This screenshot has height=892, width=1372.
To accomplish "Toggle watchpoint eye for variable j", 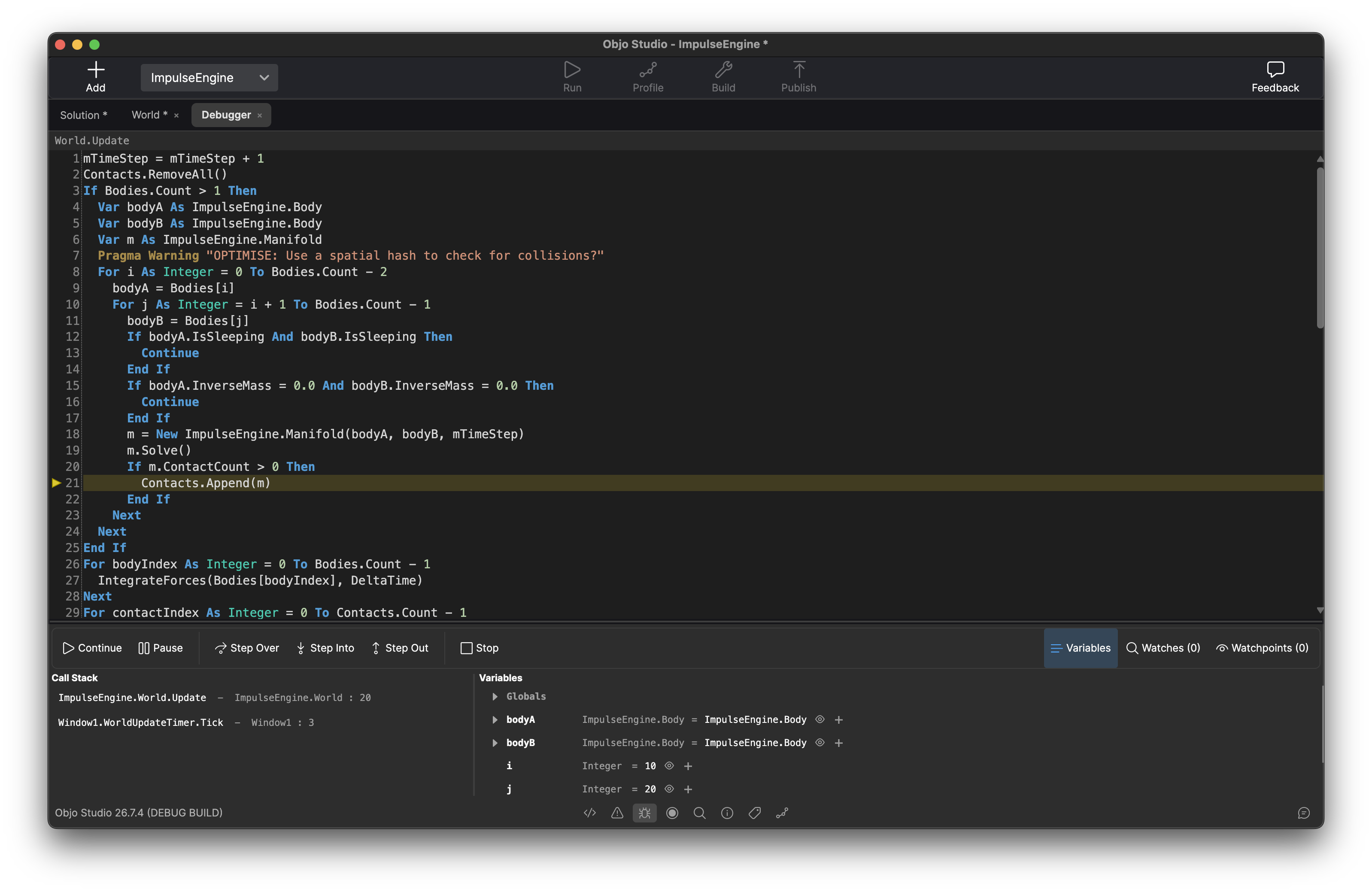I will point(669,789).
